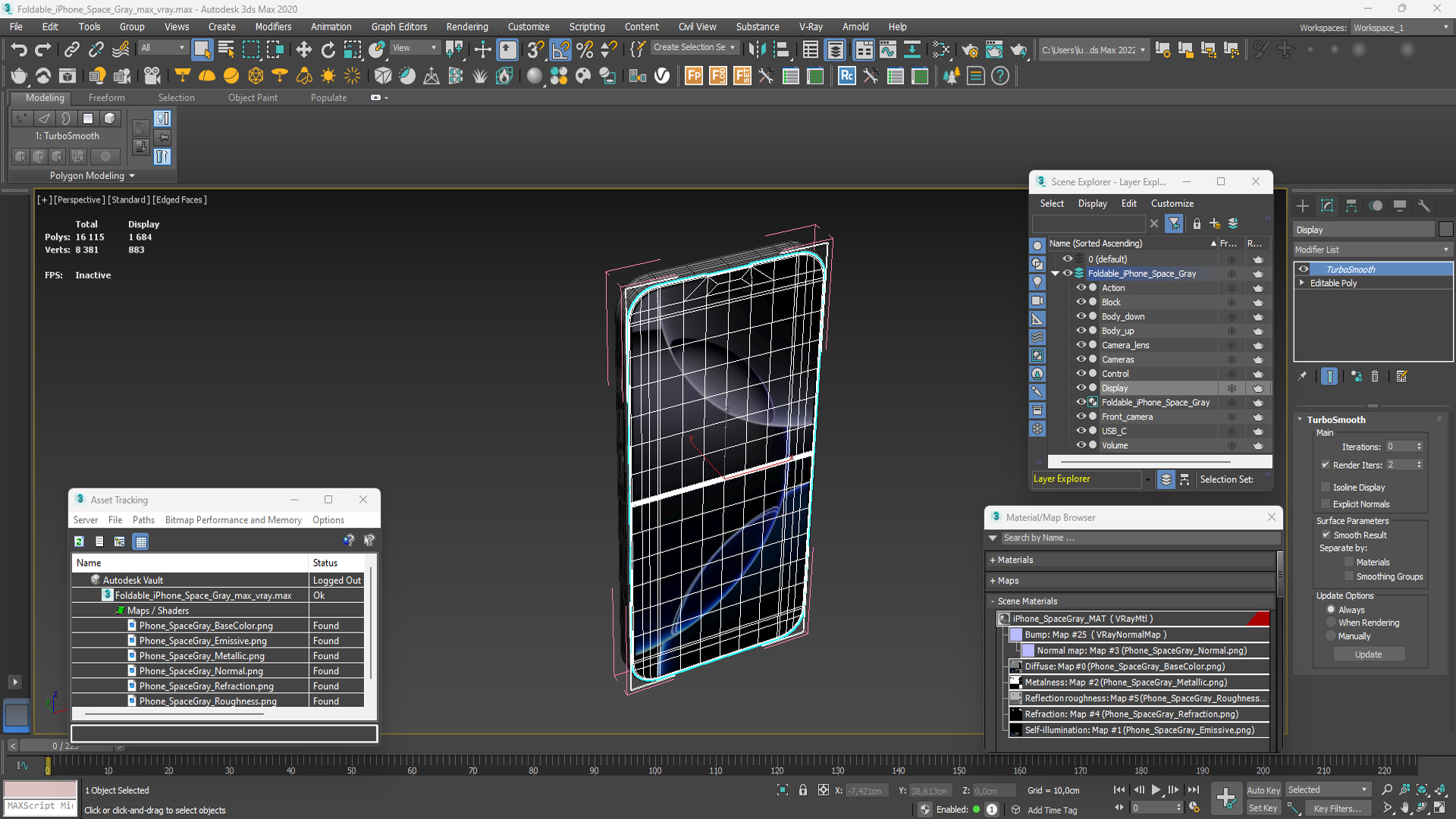The height and width of the screenshot is (819, 1456).
Task: Switch Asset Tracking to table view
Action: tap(141, 541)
